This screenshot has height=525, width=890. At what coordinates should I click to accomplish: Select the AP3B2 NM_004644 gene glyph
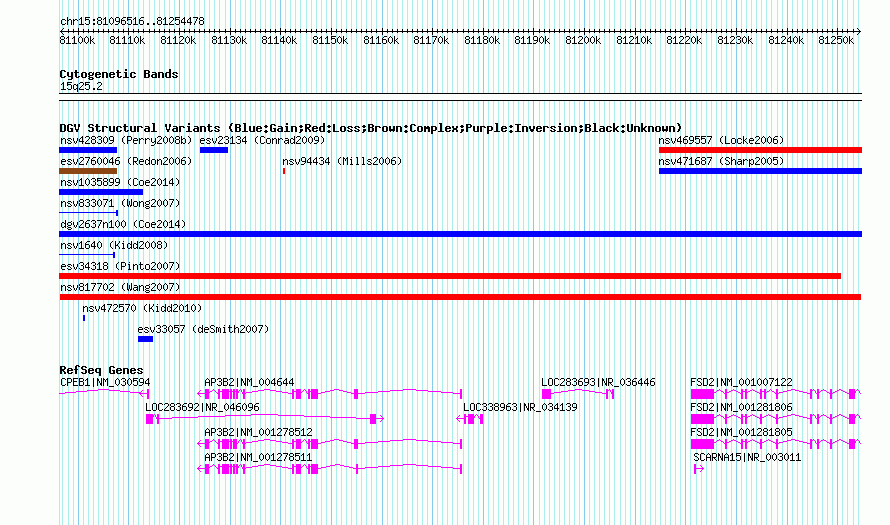click(x=330, y=393)
